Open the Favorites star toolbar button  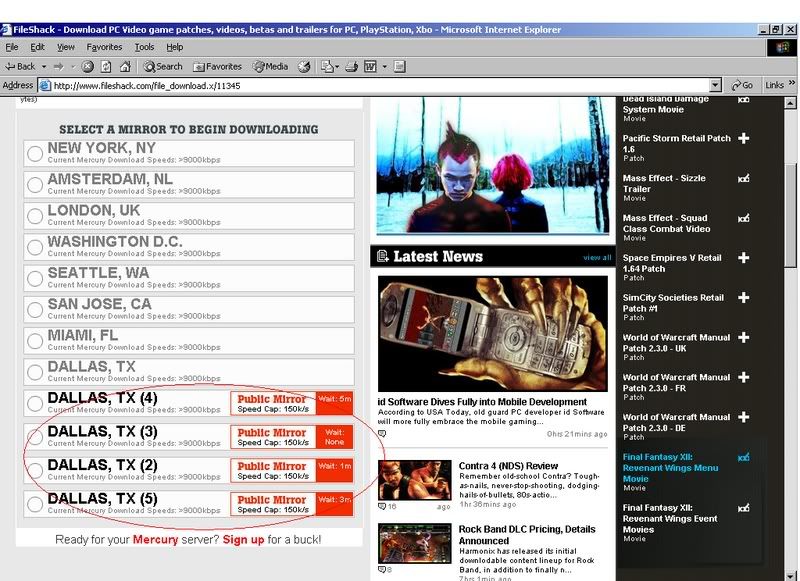217,66
